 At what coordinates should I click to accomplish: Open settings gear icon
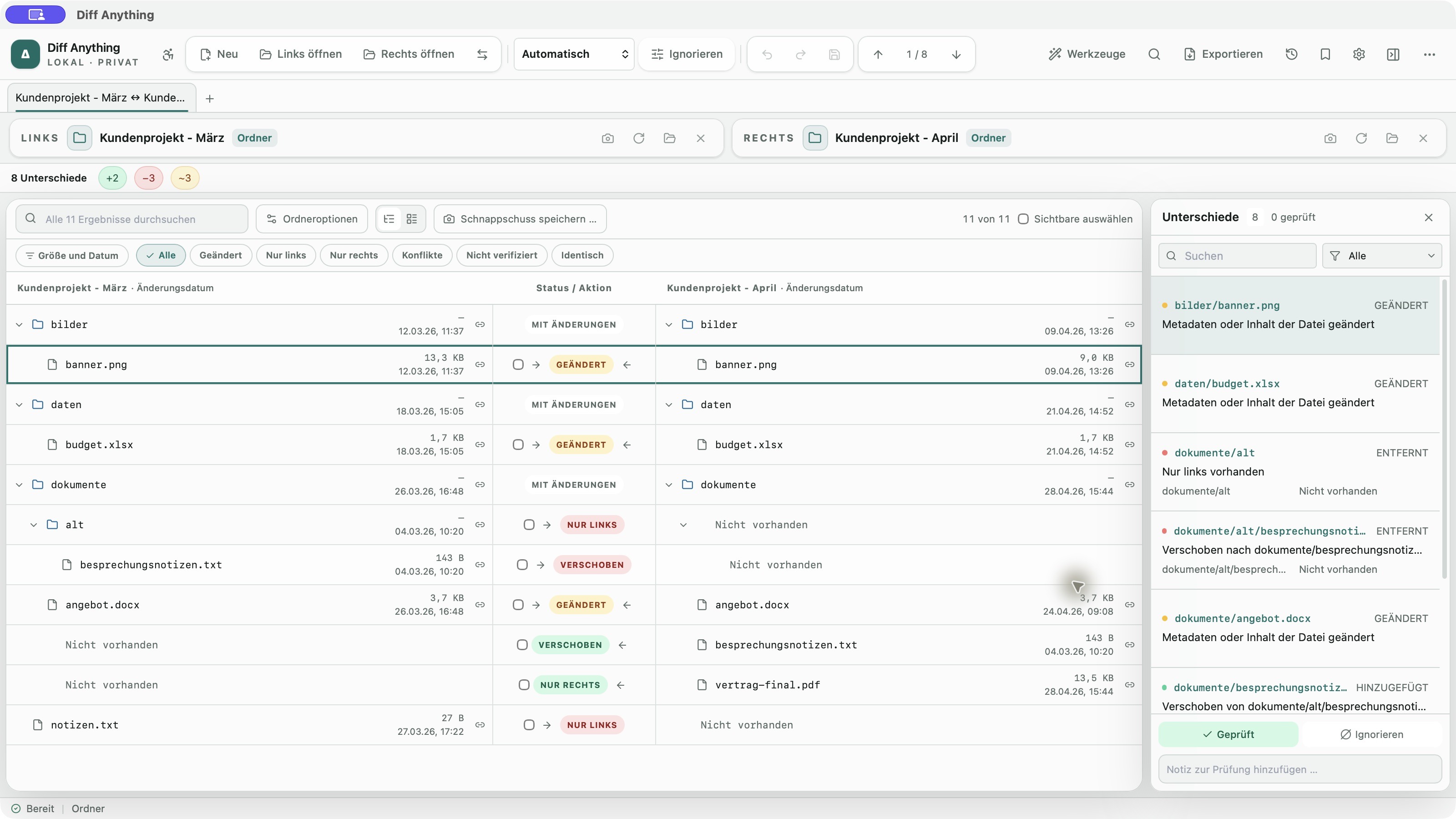click(1360, 54)
